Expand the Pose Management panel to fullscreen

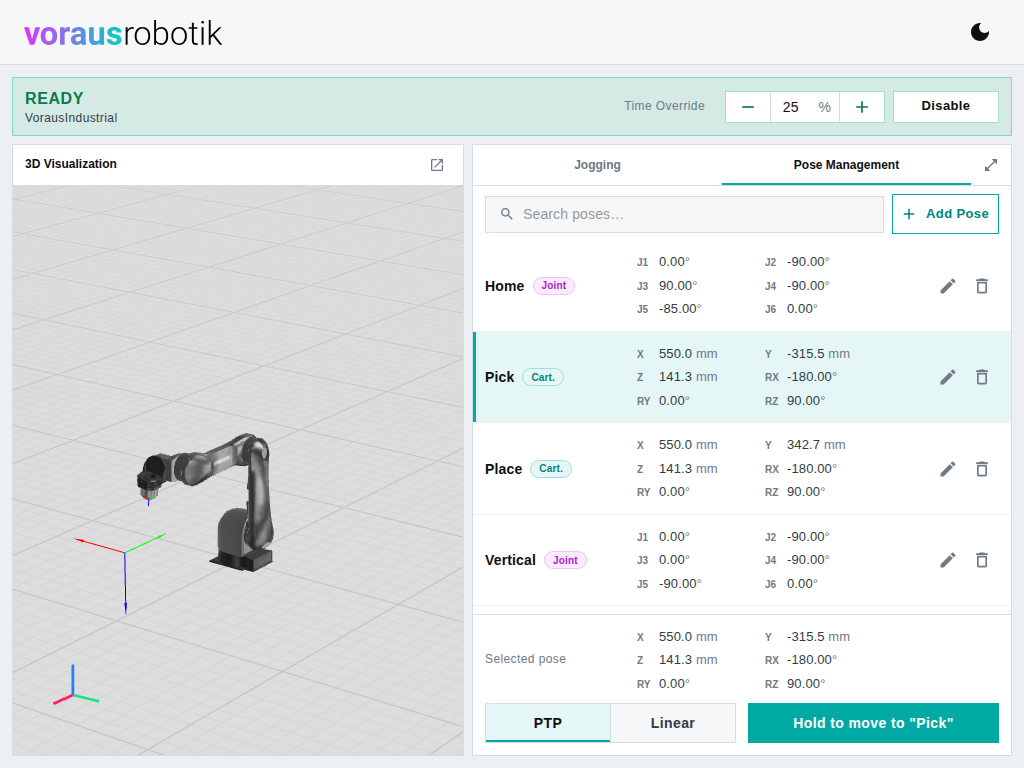[991, 165]
